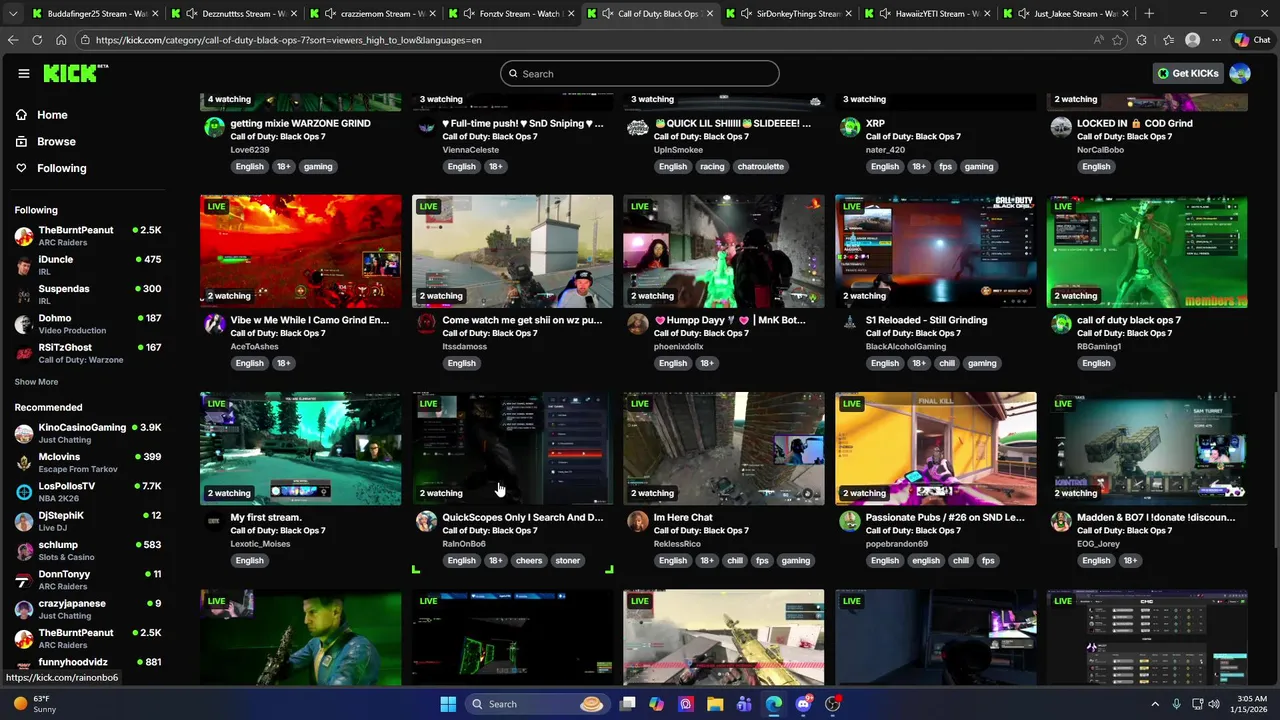Click popebrandon69 channel avatar
Viewport: 1280px width, 720px height.
point(850,521)
